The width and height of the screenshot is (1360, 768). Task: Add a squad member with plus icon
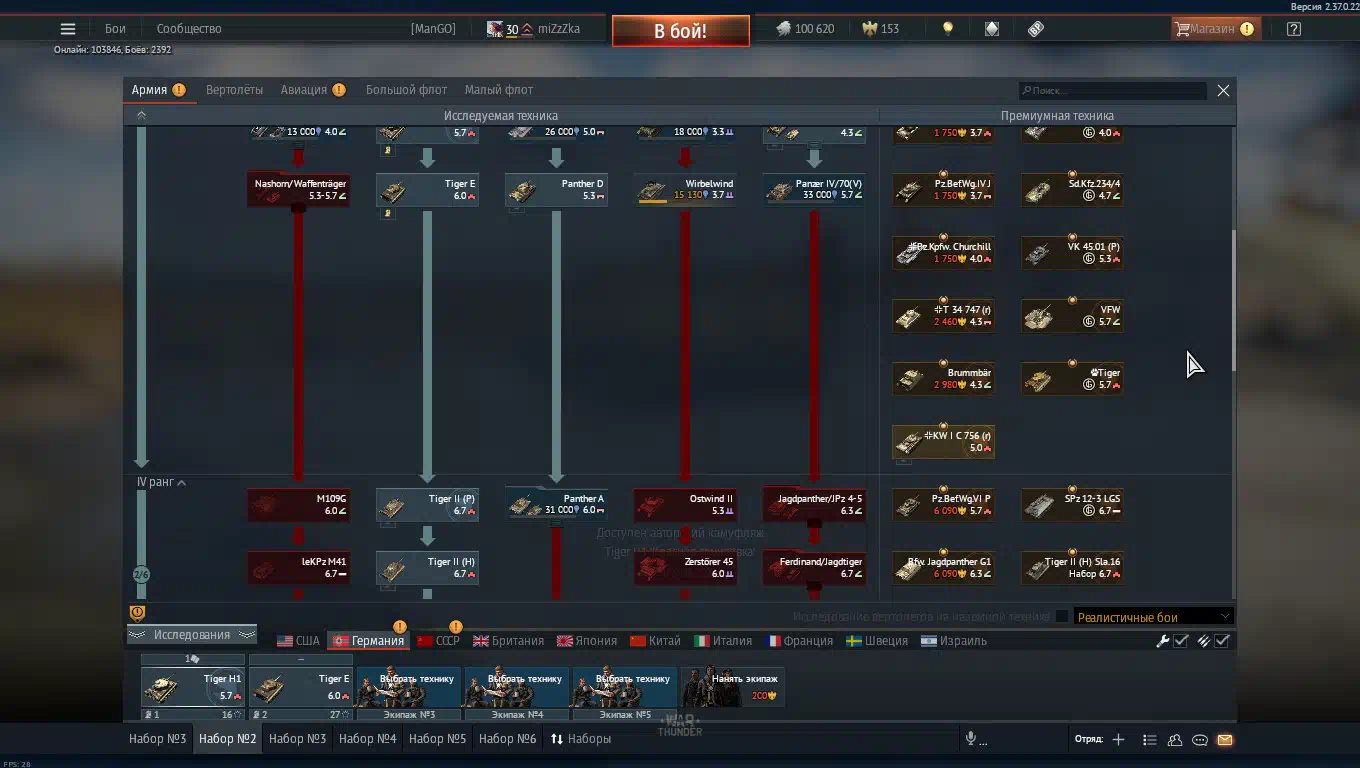(x=1118, y=740)
